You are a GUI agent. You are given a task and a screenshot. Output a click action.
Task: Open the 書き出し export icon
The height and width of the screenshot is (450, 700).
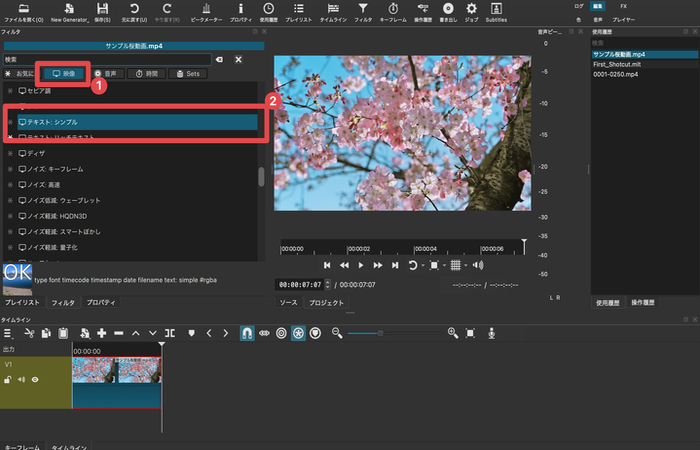446,9
